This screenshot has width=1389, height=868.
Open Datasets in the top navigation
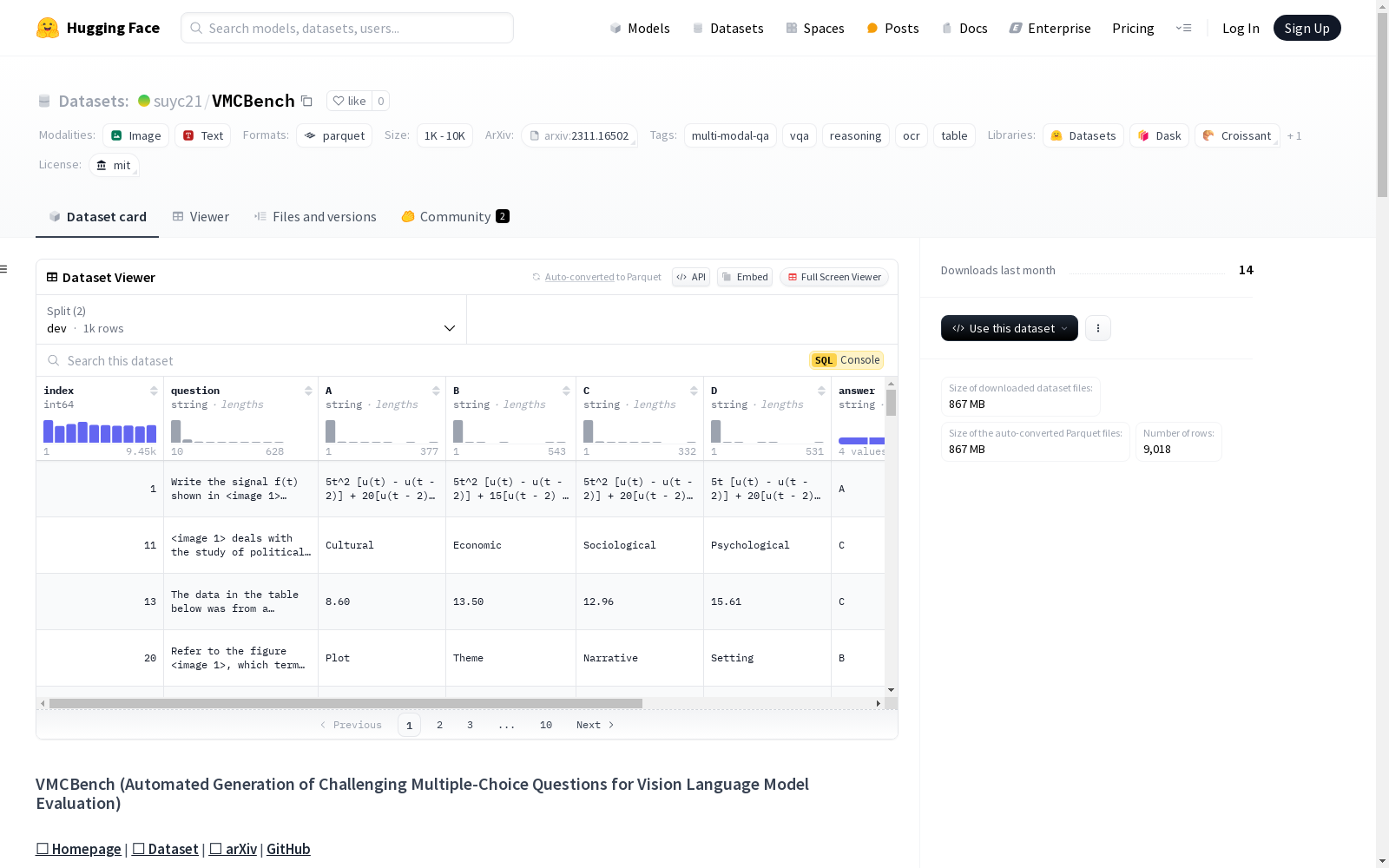click(727, 28)
